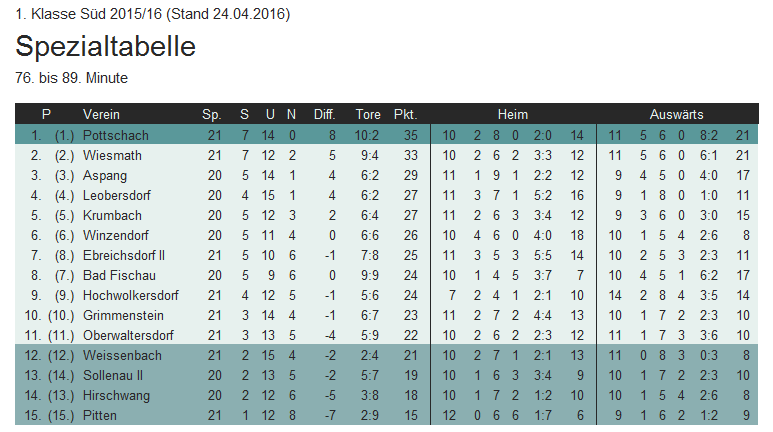This screenshot has width=773, height=432.
Task: Click the Auswärts column group header
Action: [677, 114]
